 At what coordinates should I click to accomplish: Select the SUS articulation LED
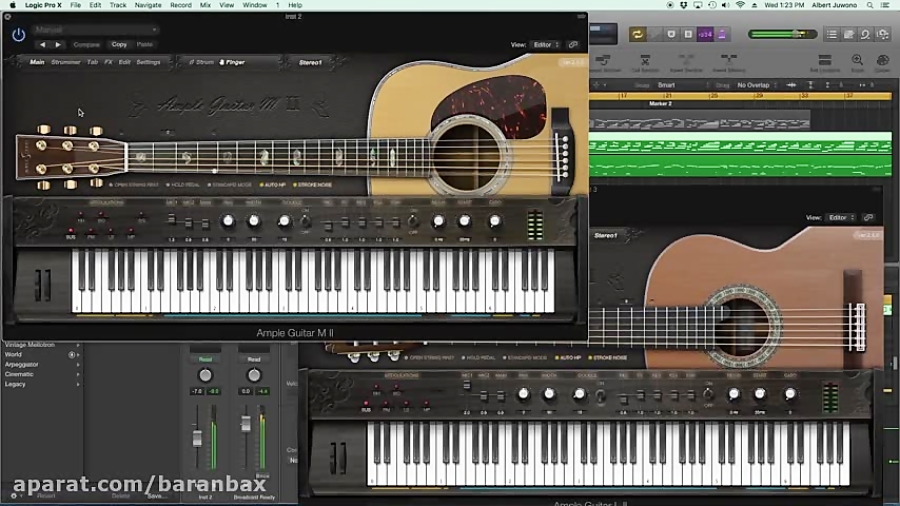click(x=71, y=231)
